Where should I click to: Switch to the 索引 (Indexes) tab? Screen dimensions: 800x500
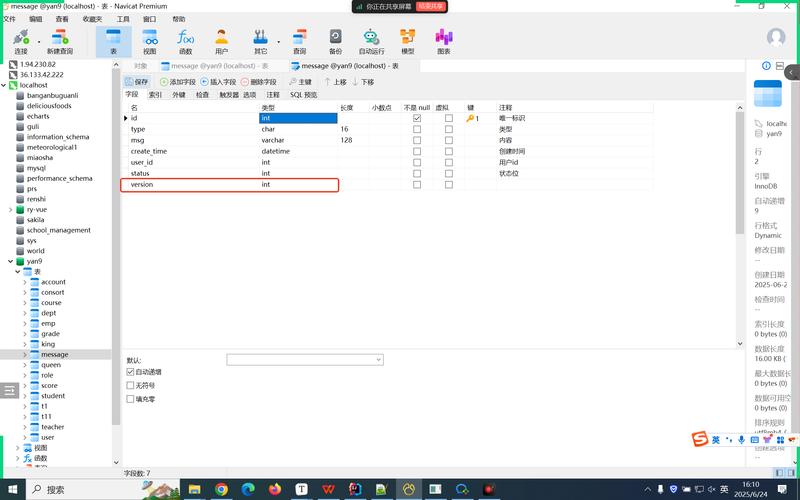point(155,95)
